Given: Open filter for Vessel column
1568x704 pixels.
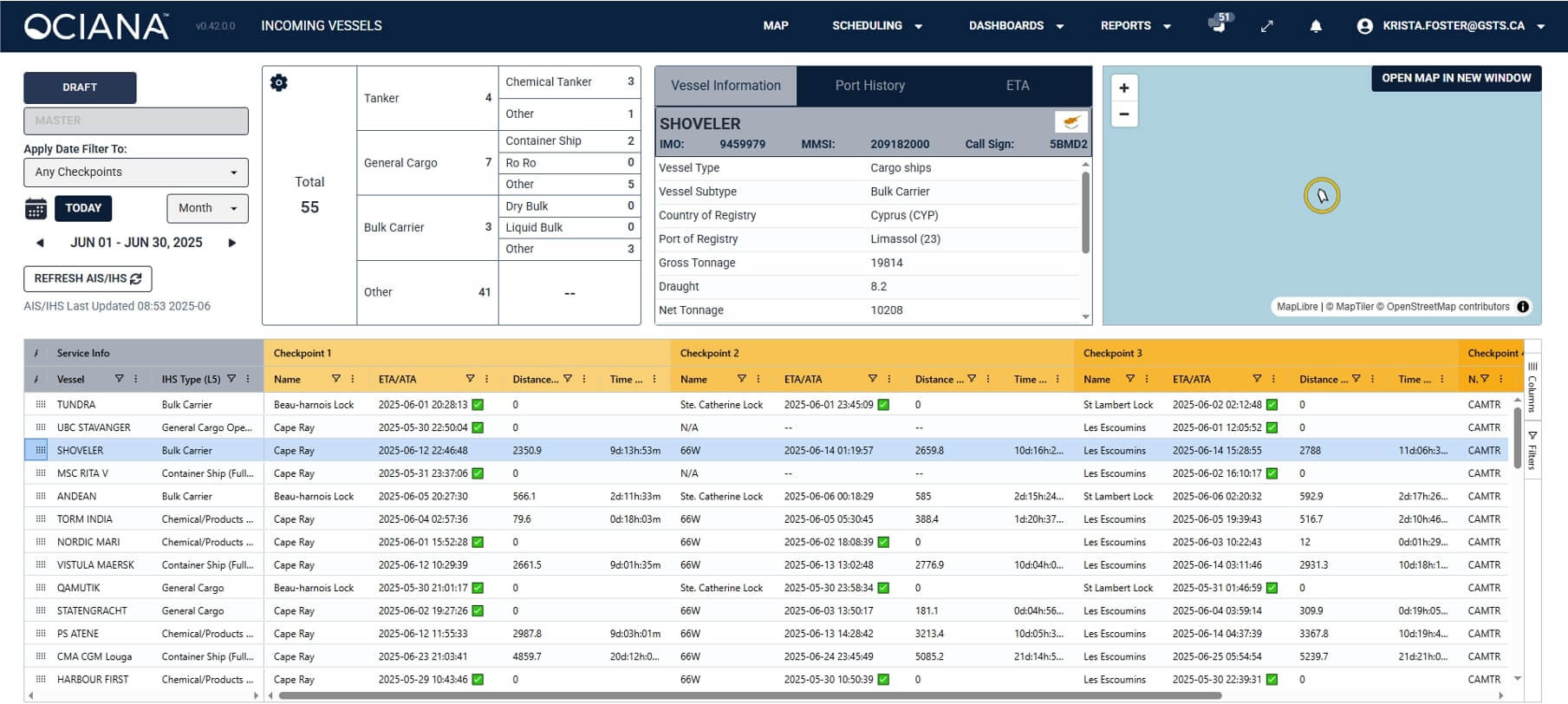Looking at the screenshot, I should (x=120, y=379).
